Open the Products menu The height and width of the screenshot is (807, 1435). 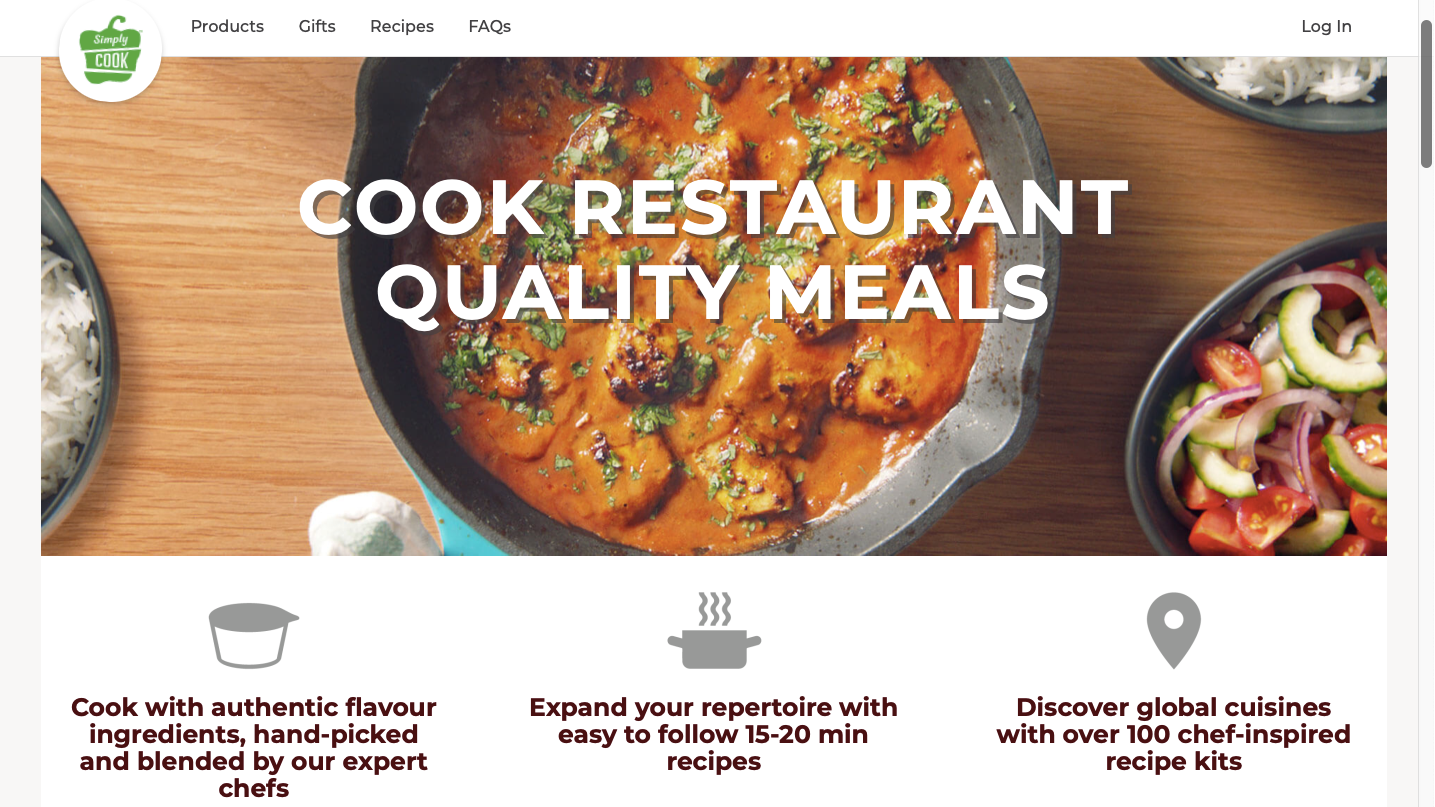pyautogui.click(x=227, y=27)
